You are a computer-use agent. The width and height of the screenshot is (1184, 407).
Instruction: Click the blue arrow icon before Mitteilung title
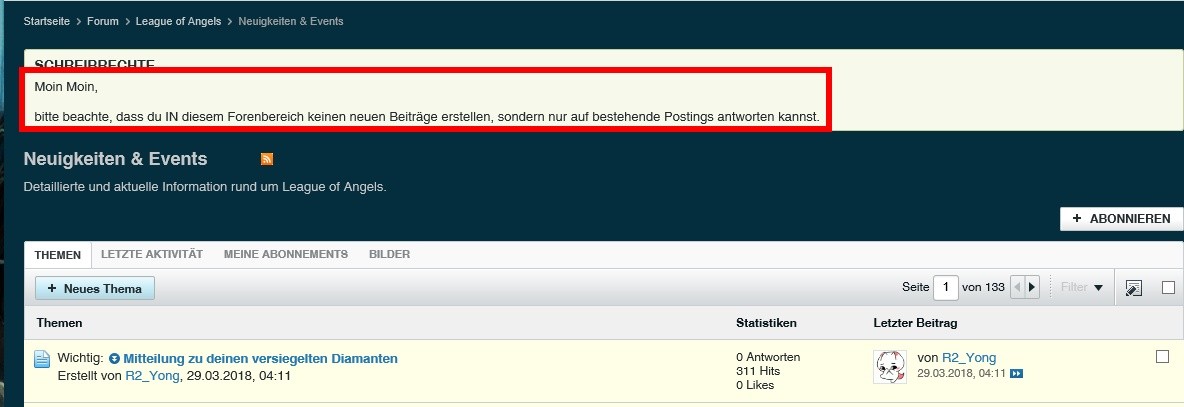click(114, 358)
